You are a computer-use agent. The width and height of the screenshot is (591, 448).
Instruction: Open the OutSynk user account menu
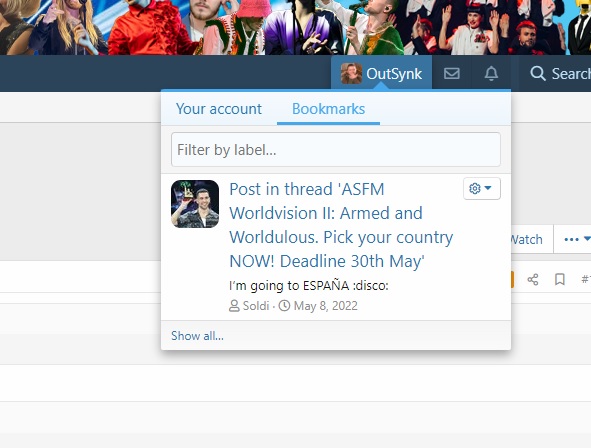[x=381, y=73]
